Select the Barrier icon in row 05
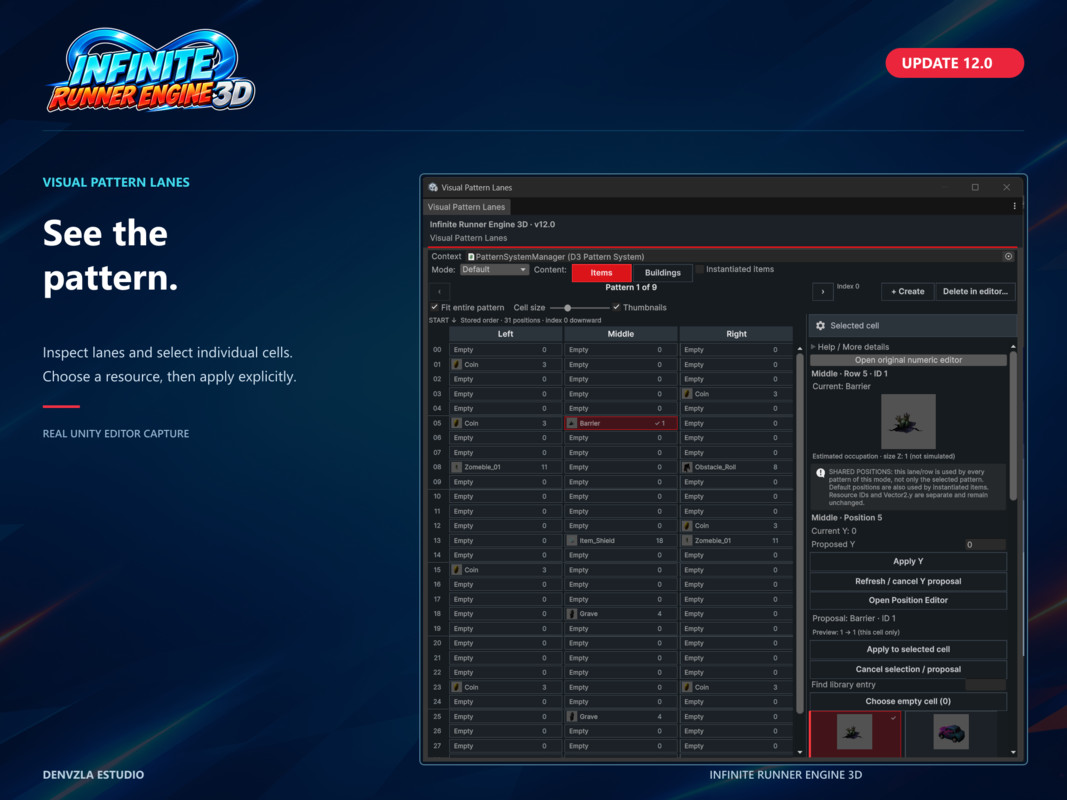1067x800 pixels. [572, 423]
